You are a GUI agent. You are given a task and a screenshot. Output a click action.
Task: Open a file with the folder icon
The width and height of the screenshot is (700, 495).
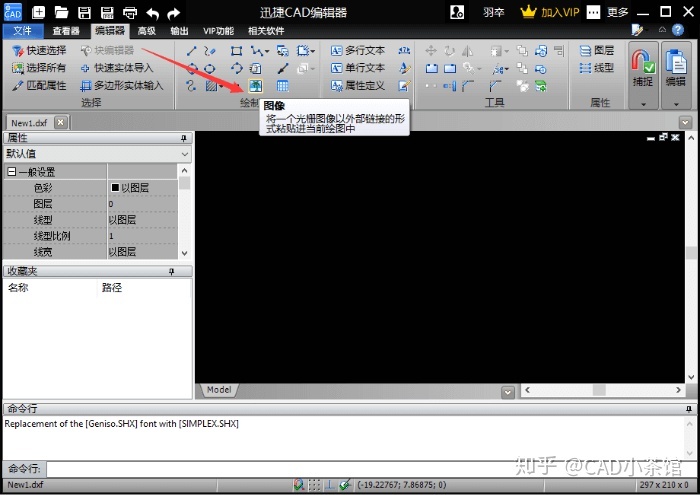pyautogui.click(x=61, y=12)
